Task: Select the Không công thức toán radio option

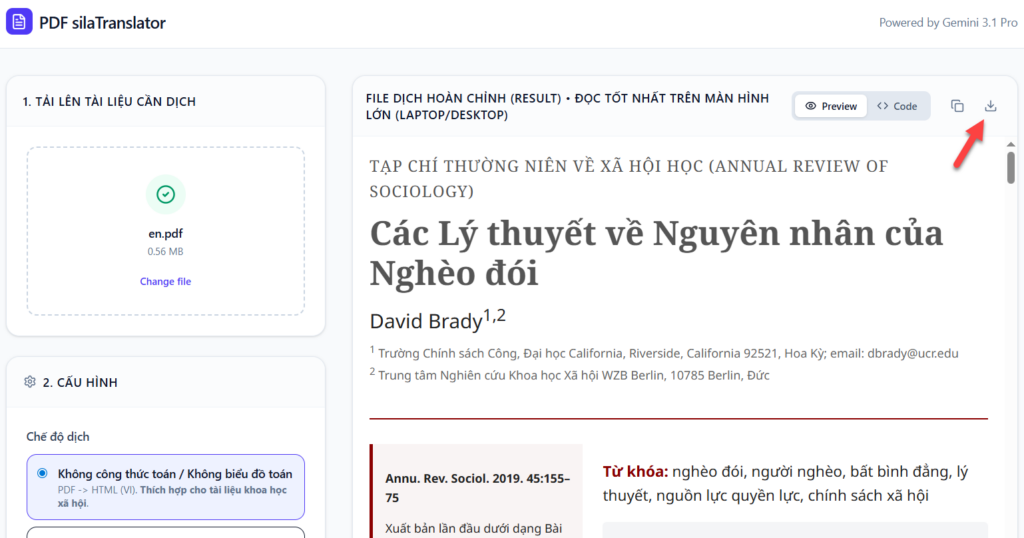Action: coord(42,473)
